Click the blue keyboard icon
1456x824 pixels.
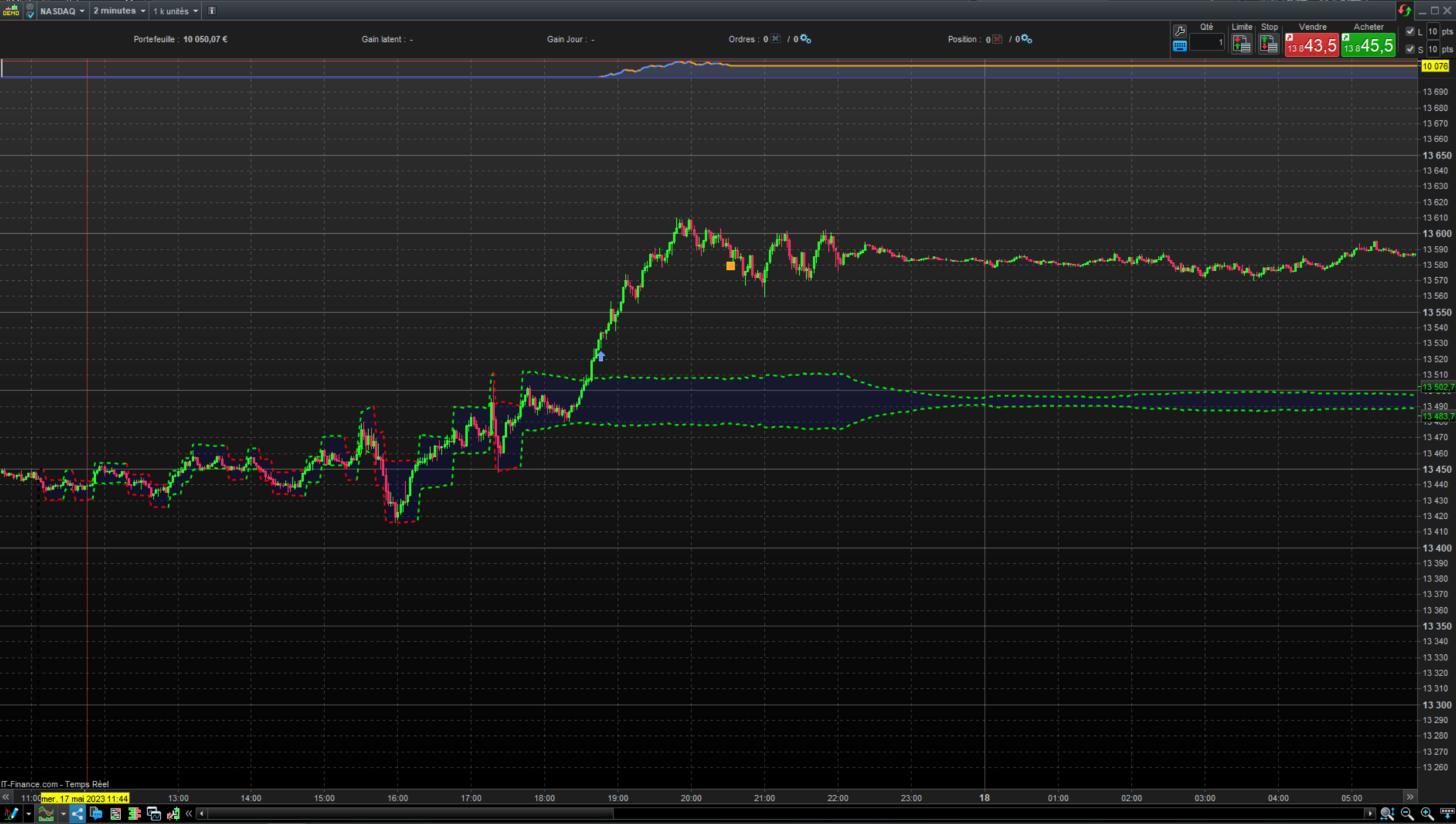tap(1179, 46)
